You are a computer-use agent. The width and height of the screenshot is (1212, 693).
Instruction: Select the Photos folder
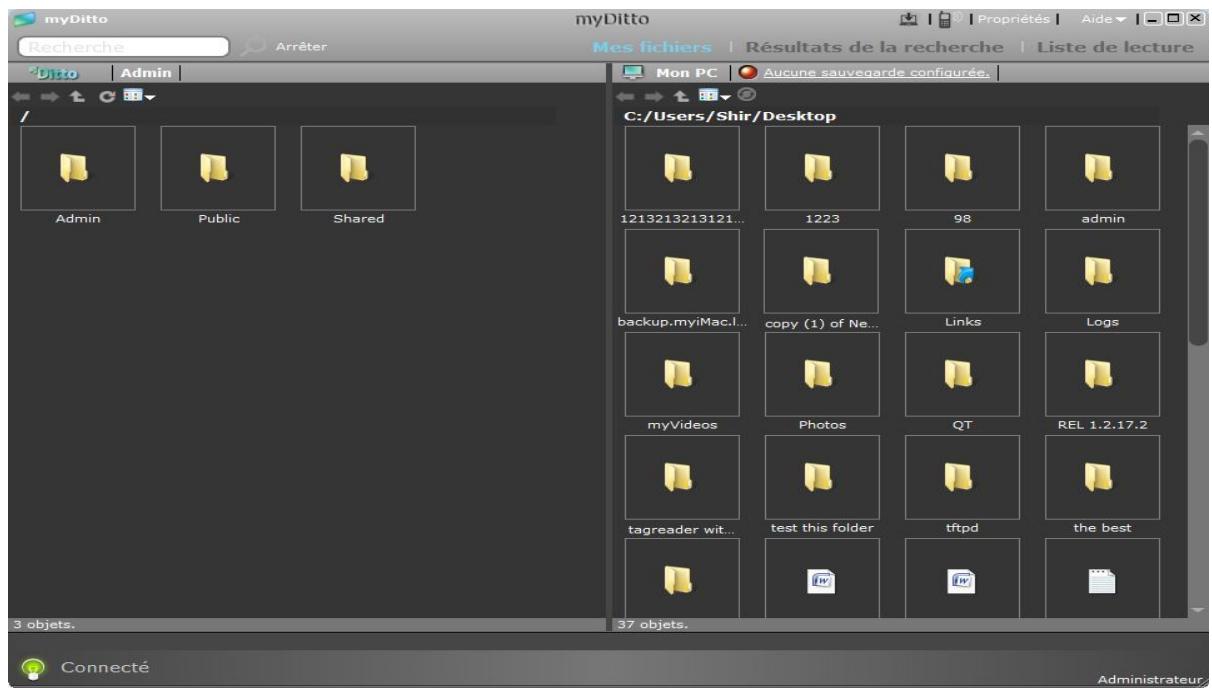pos(822,382)
